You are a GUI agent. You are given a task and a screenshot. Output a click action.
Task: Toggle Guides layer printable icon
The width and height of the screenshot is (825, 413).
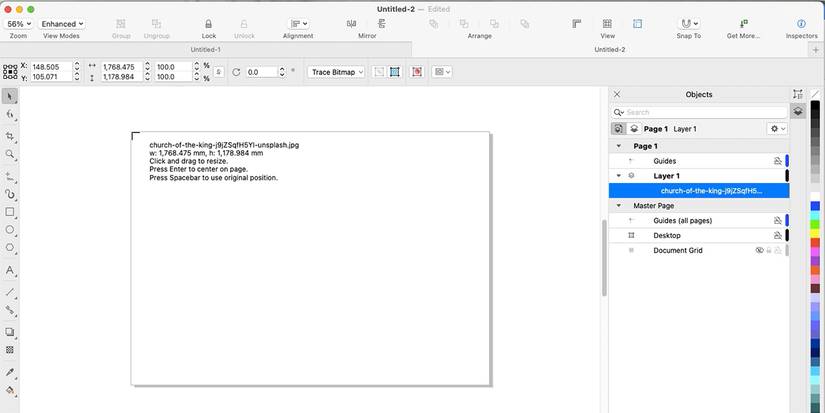[778, 161]
